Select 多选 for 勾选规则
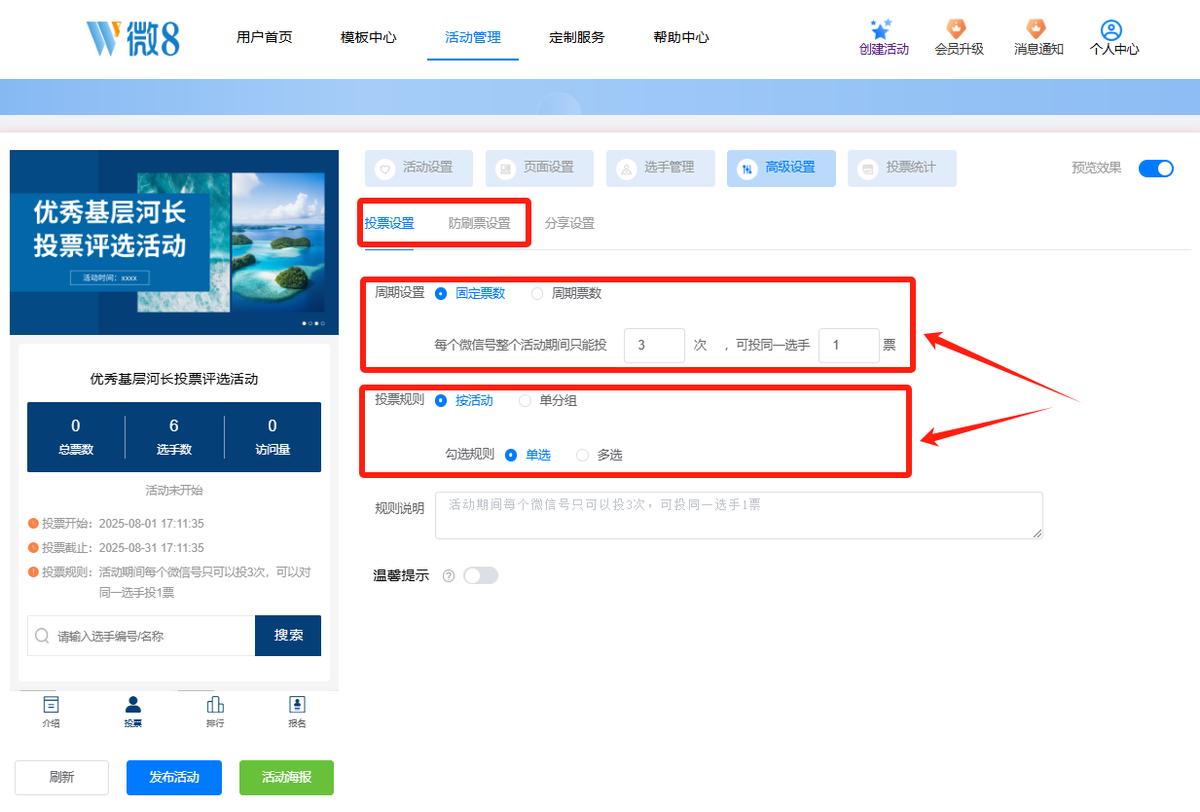 click(x=583, y=454)
